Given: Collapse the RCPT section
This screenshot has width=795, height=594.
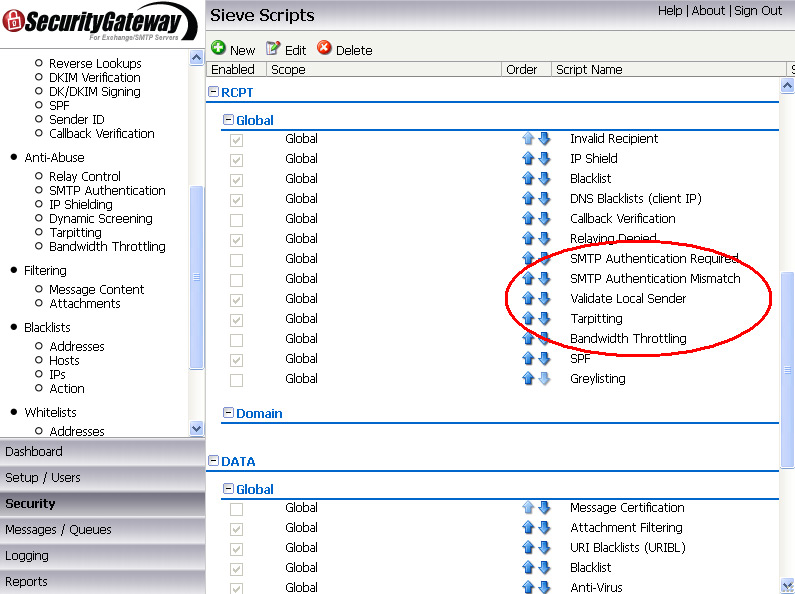Looking at the screenshot, I should pyautogui.click(x=214, y=92).
